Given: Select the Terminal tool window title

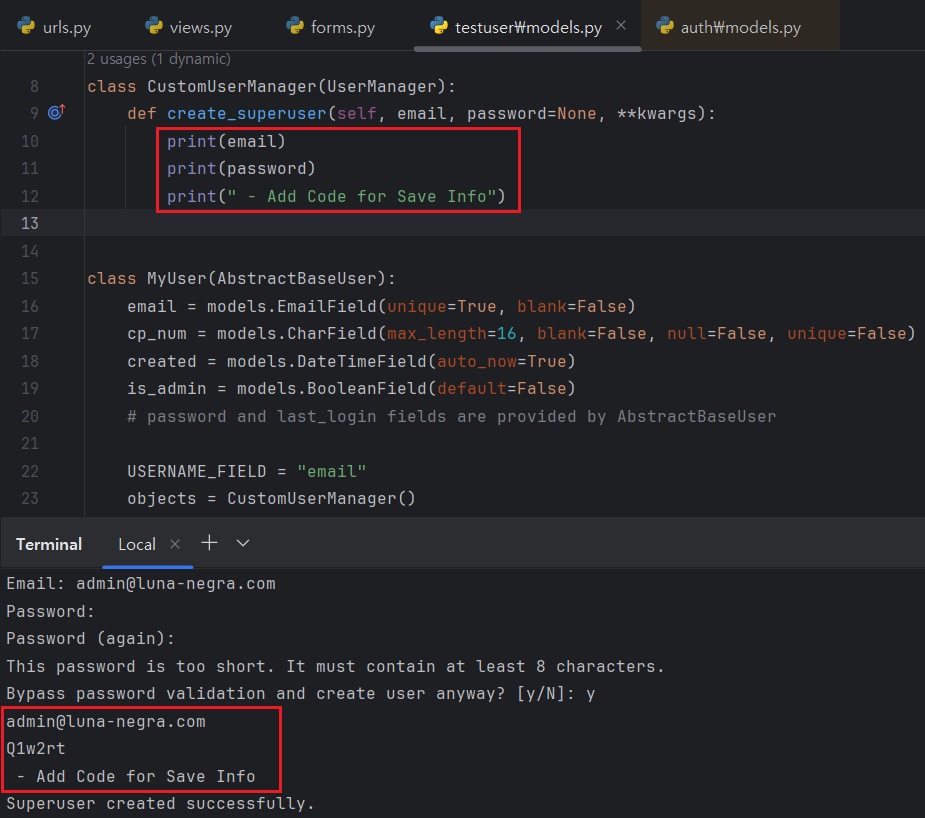Looking at the screenshot, I should pos(49,544).
